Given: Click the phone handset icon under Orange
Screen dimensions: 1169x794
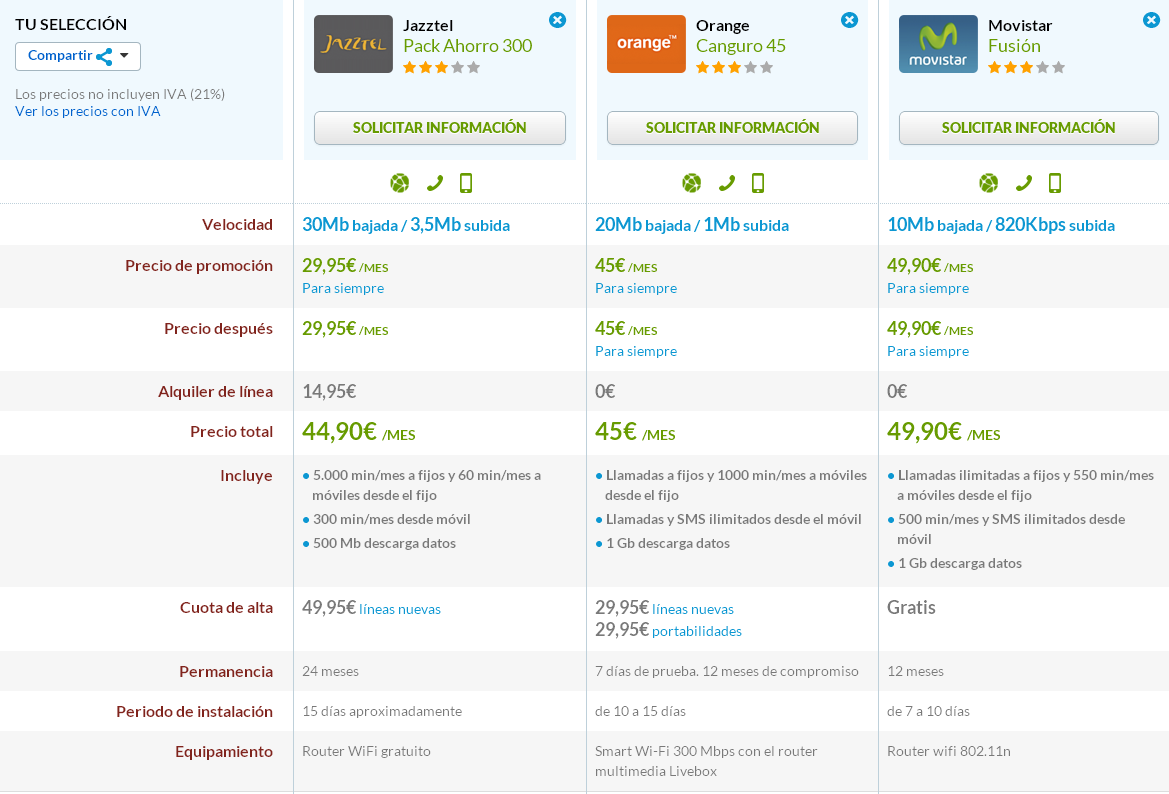Looking at the screenshot, I should (727, 183).
